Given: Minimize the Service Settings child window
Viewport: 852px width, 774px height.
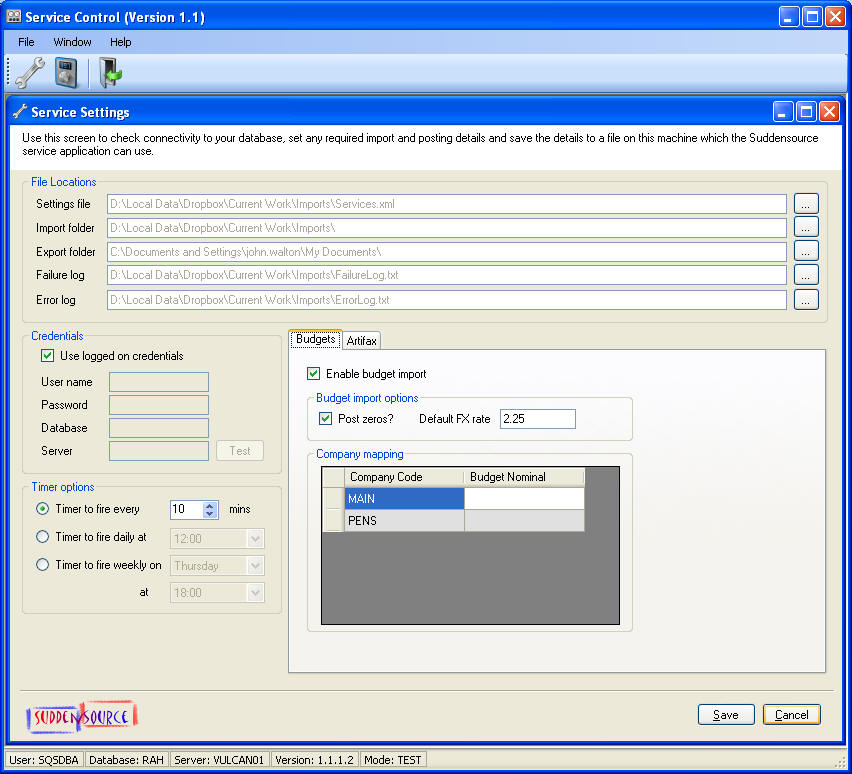Looking at the screenshot, I should tap(783, 112).
